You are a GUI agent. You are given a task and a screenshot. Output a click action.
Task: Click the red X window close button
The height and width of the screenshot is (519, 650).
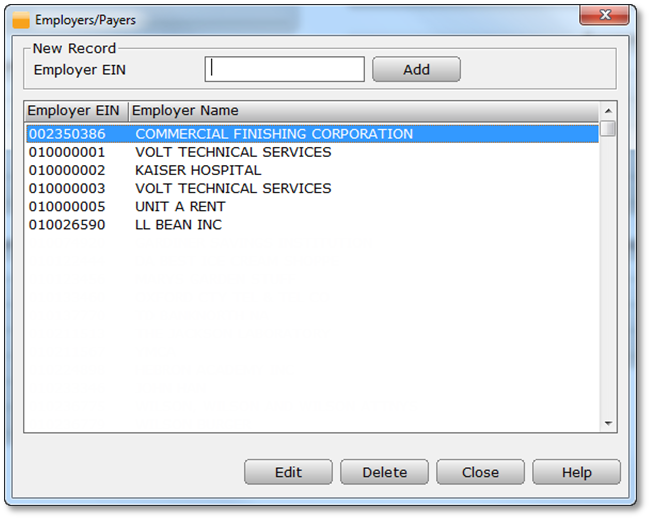point(607,16)
